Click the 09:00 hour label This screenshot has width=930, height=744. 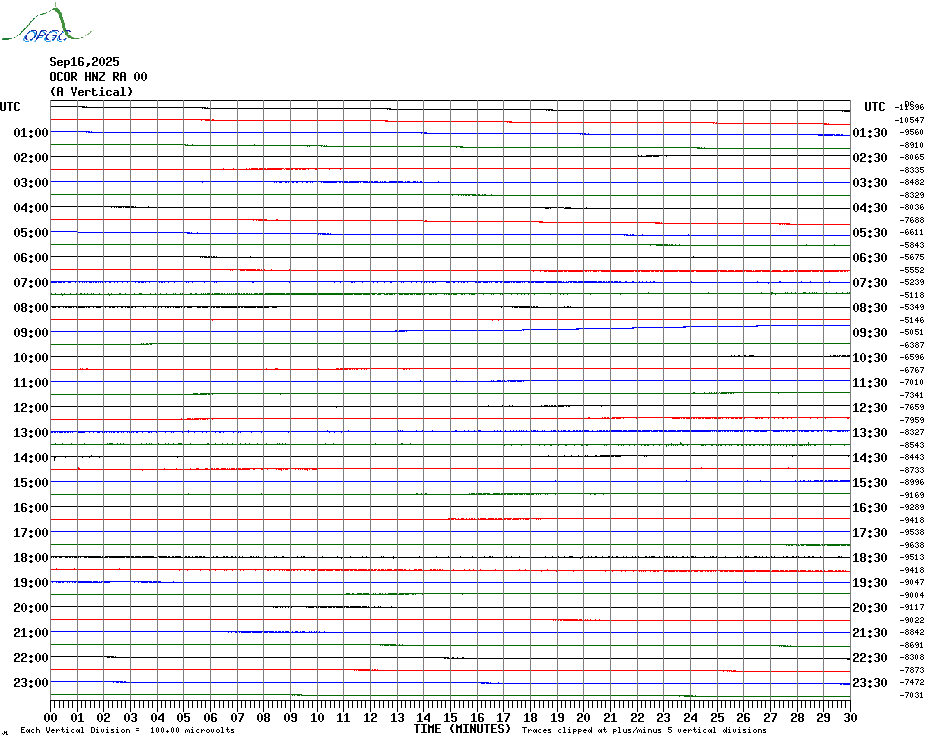pos(31,332)
